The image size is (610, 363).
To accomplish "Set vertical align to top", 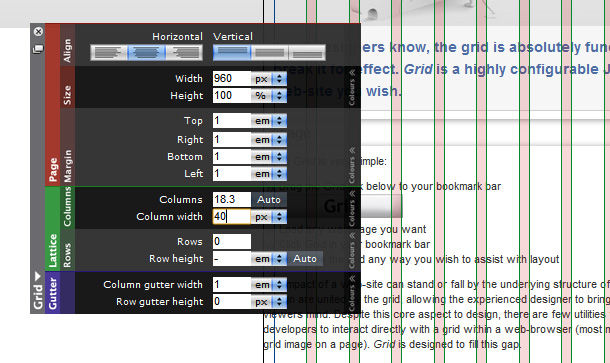I will (x=232, y=53).
